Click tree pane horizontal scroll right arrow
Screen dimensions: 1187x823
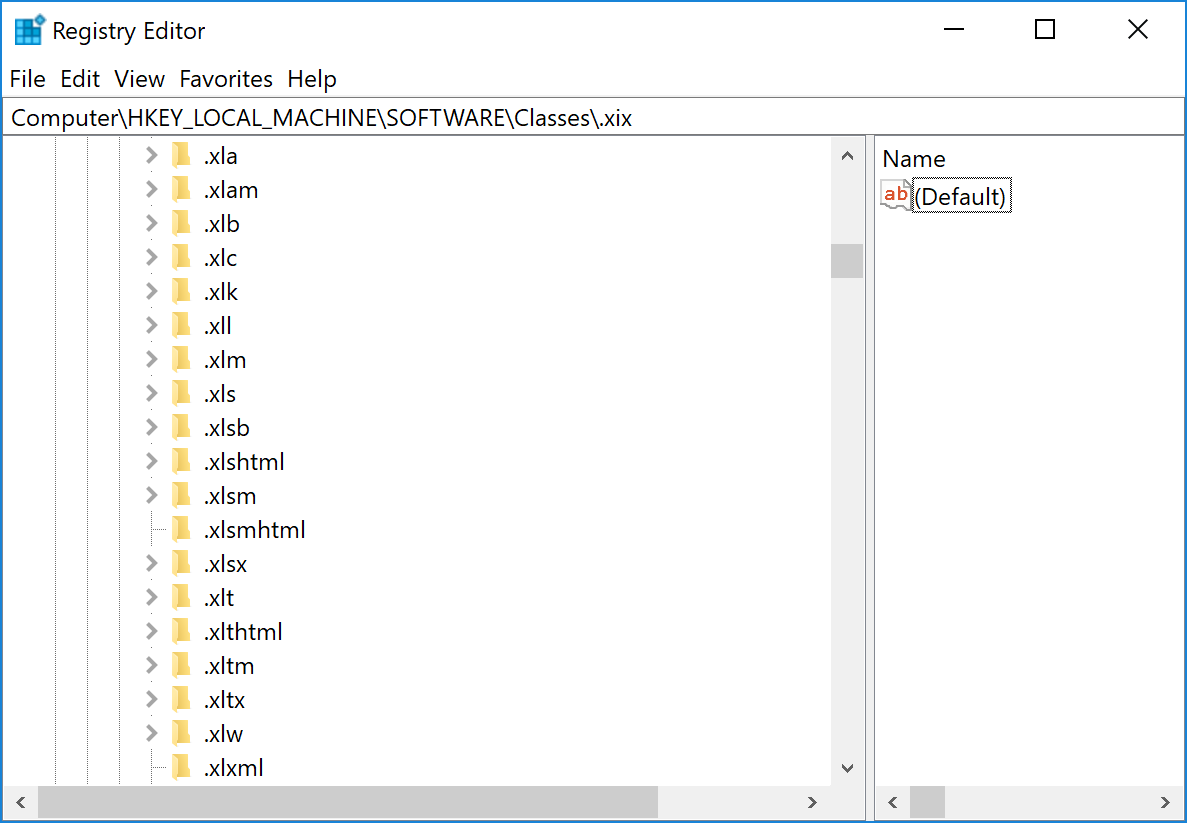pos(812,803)
